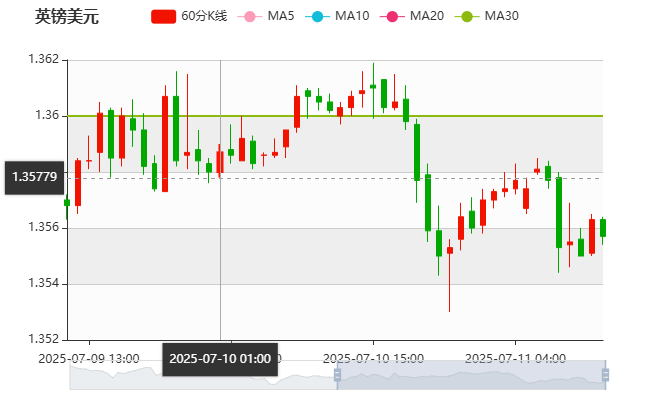Click the 1.362 y-axis label

[44, 59]
